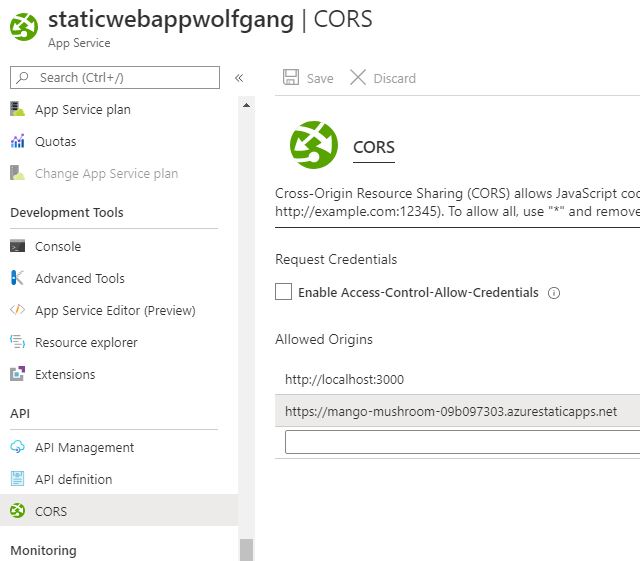Click the Request Credentials heading

[336, 259]
